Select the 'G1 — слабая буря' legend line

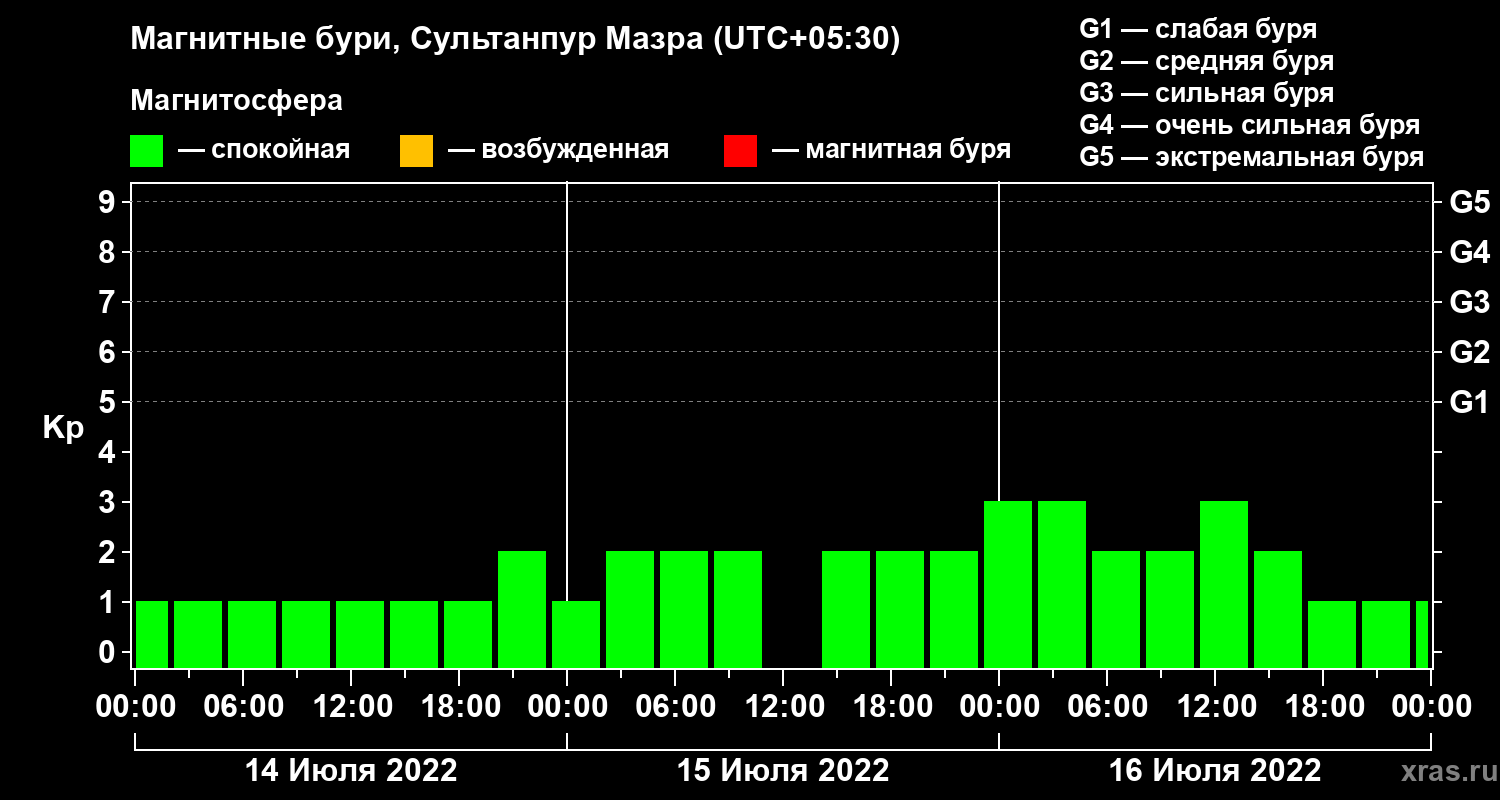1198,29
